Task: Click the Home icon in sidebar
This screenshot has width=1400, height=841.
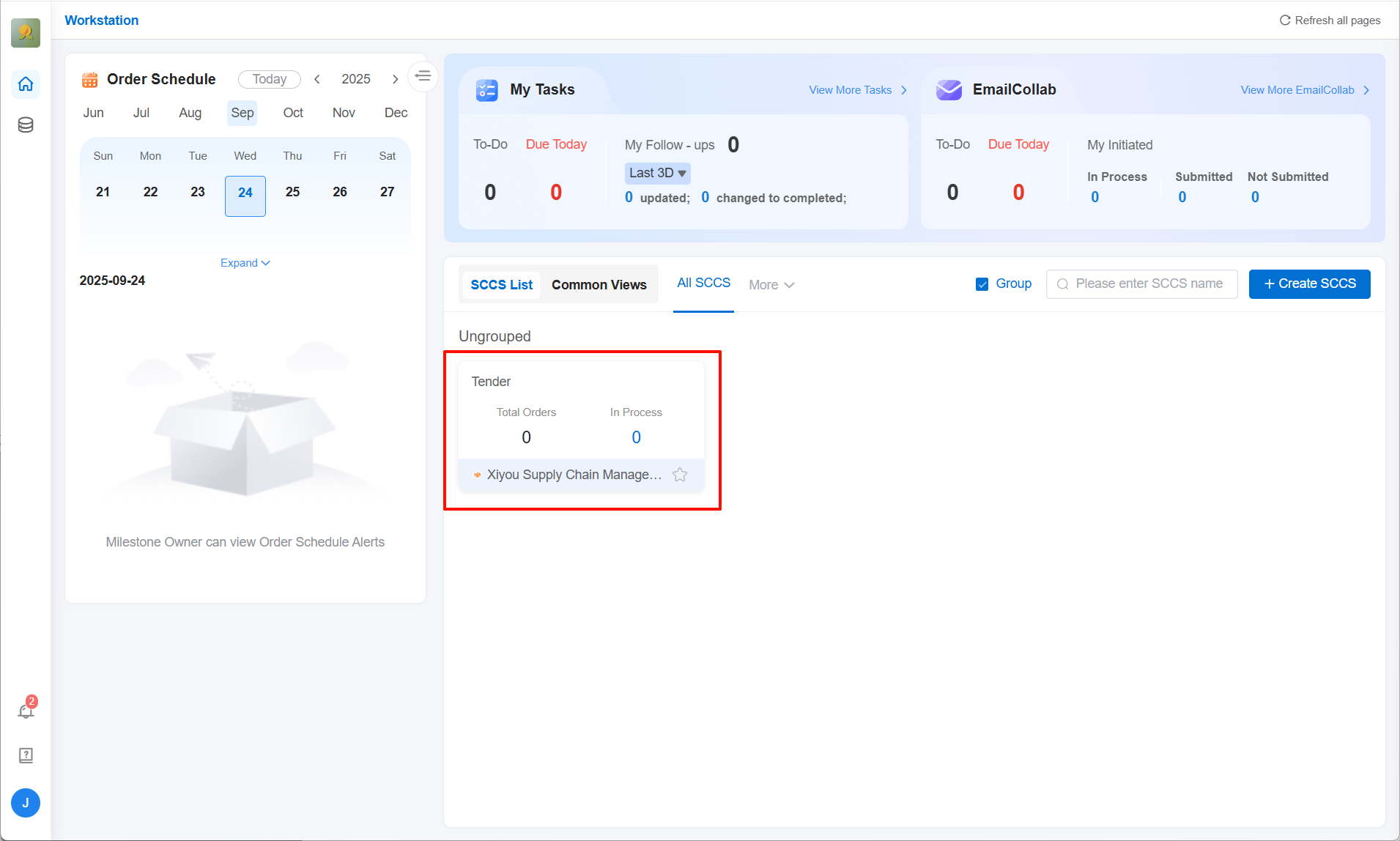Action: pos(26,84)
